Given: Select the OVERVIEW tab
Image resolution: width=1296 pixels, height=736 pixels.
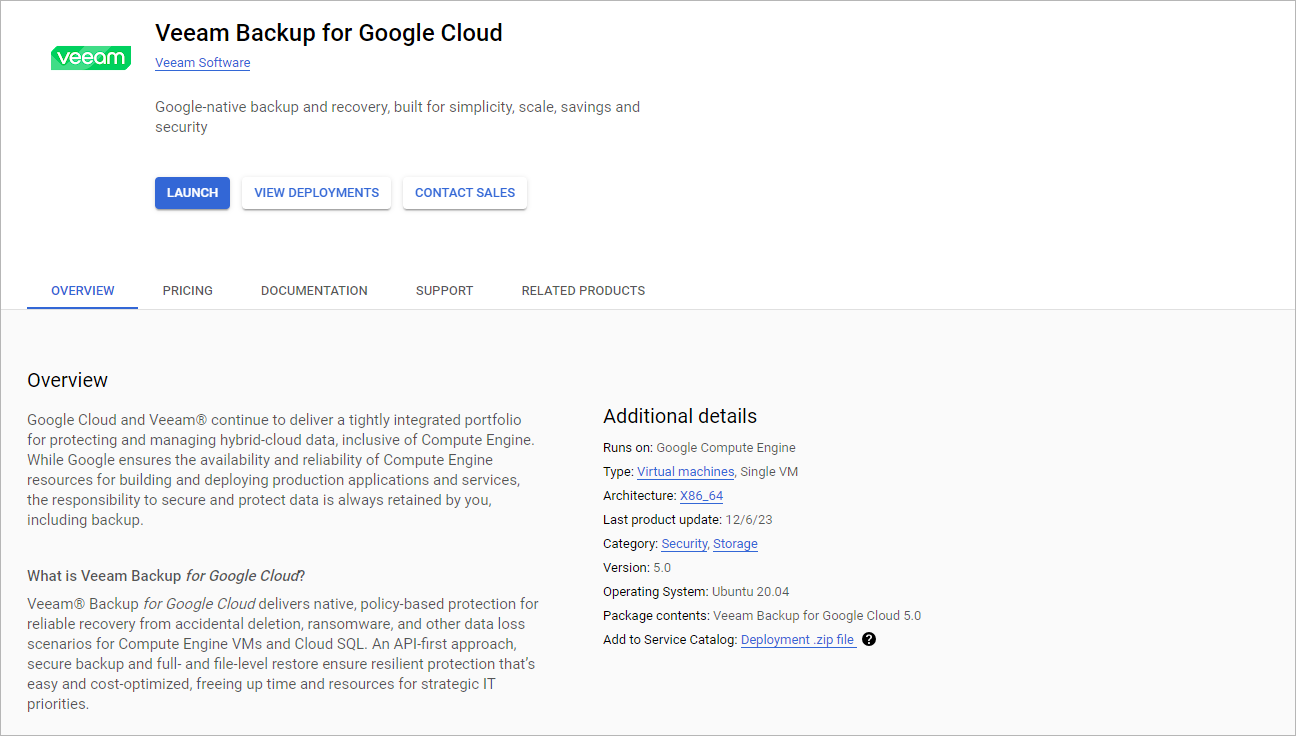Looking at the screenshot, I should (x=83, y=291).
